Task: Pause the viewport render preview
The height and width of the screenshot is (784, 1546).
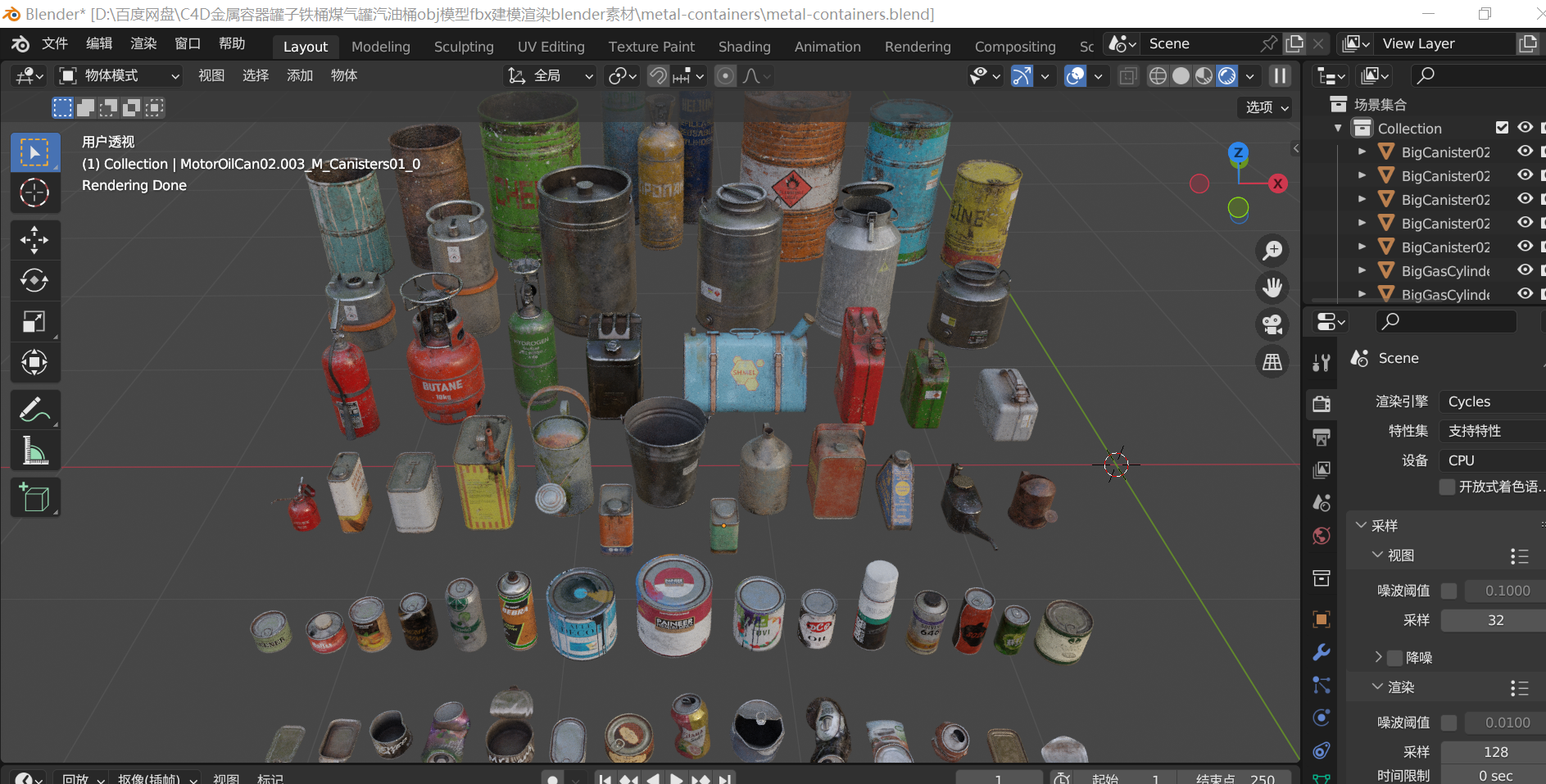Action: click(1279, 76)
